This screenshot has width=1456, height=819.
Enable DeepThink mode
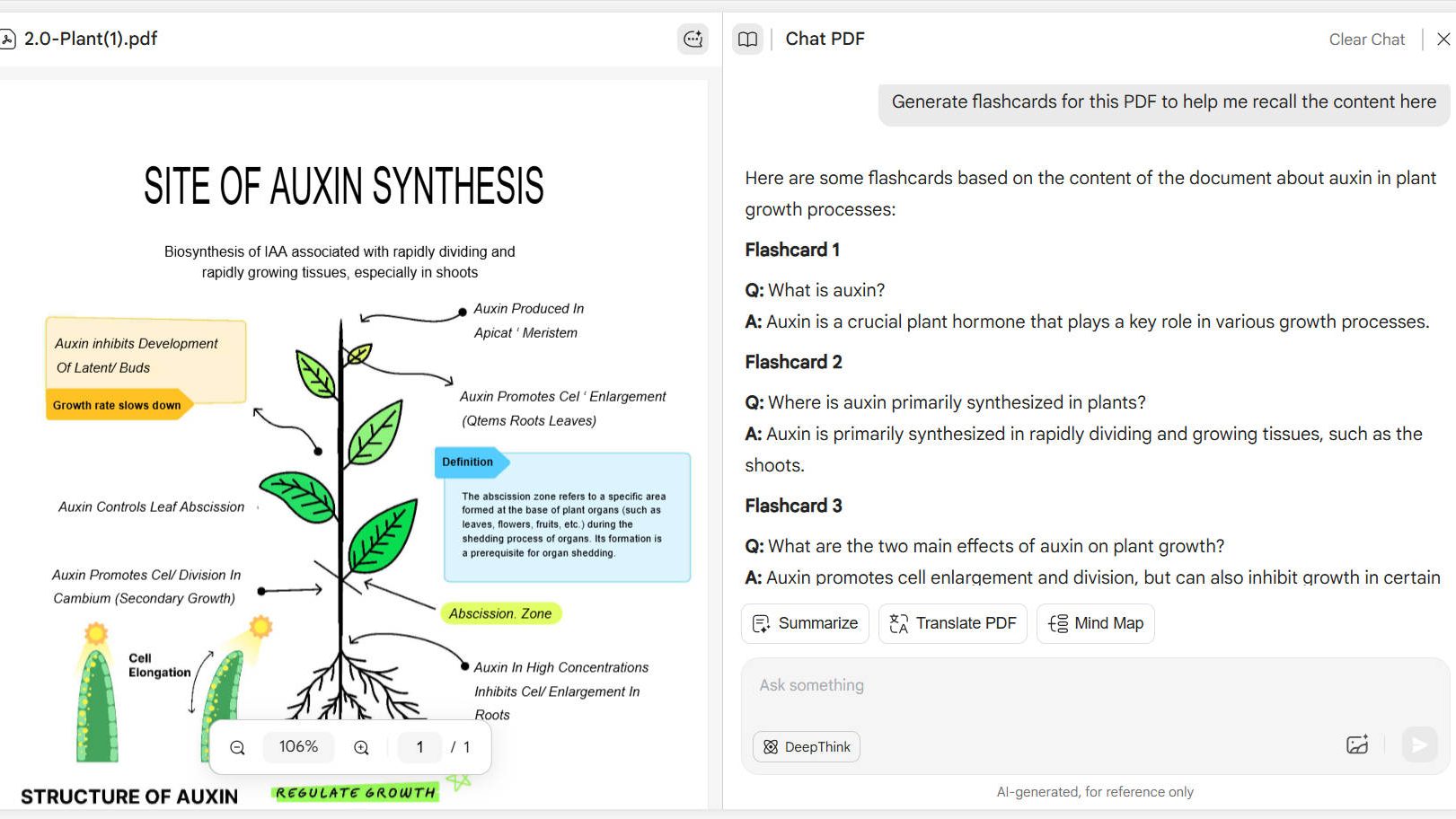coord(807,746)
